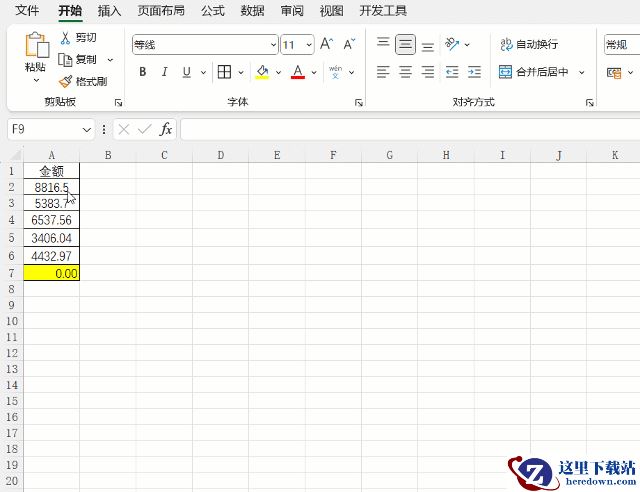Viewport: 640px width, 492px height.
Task: Open the font name dropdown
Action: [273, 45]
